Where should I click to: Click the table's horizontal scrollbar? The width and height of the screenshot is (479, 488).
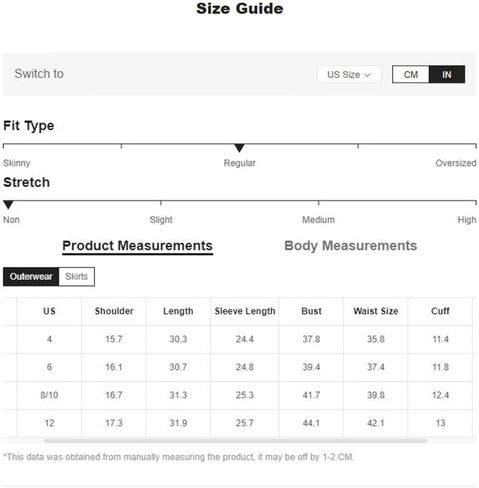click(235, 441)
